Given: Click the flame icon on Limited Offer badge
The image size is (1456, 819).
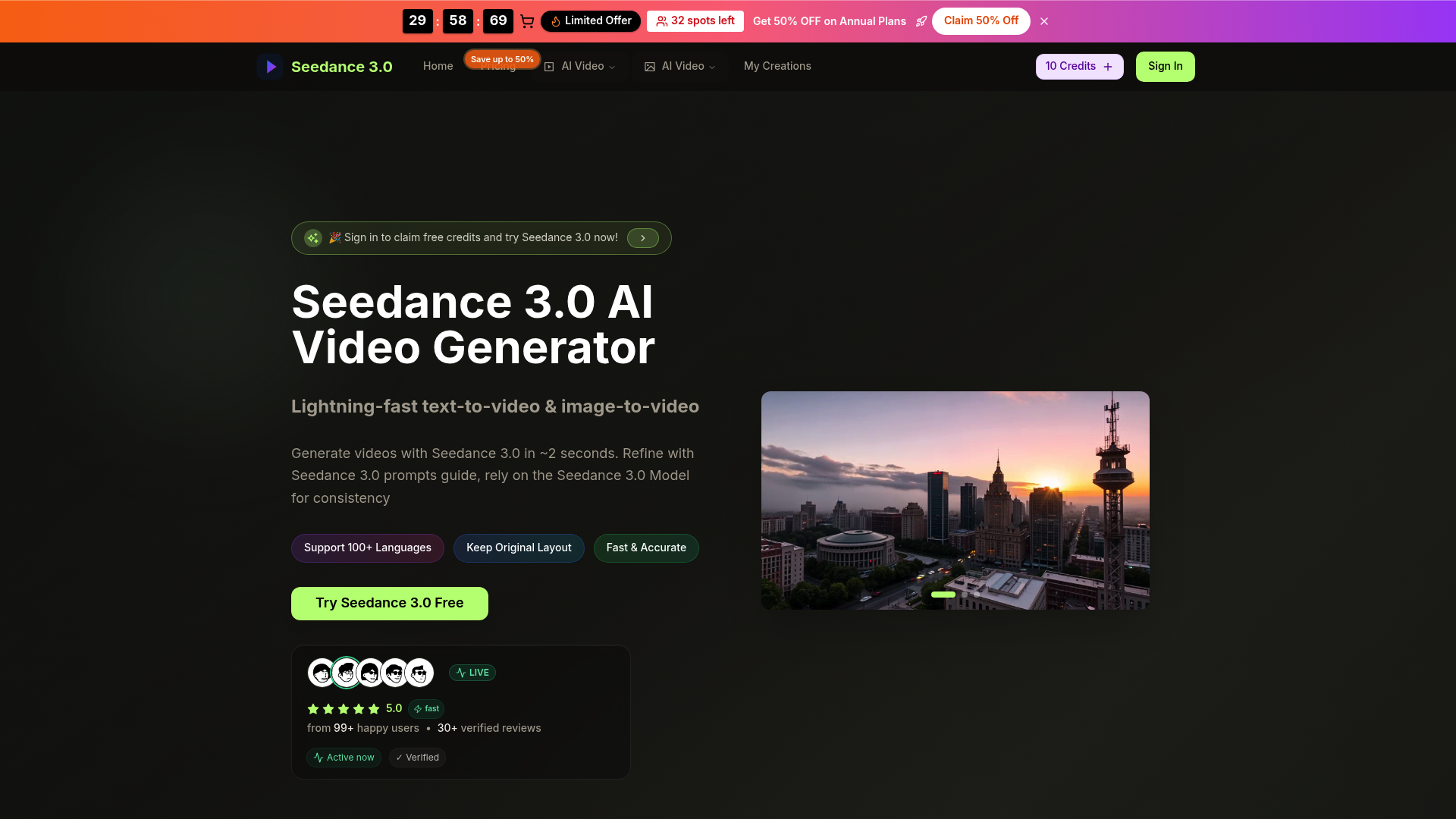Looking at the screenshot, I should pyautogui.click(x=556, y=21).
